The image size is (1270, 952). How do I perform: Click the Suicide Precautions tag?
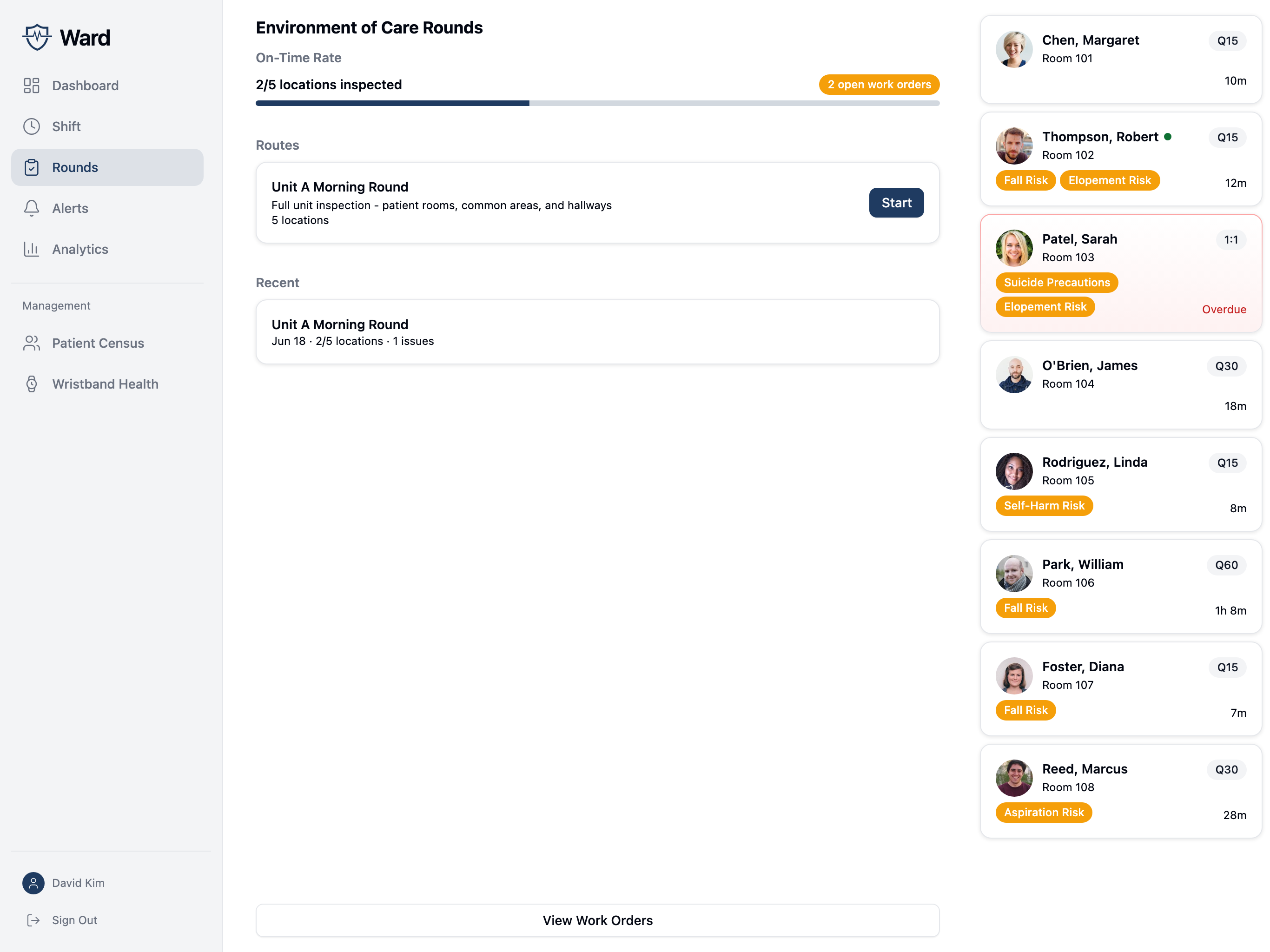1057,283
